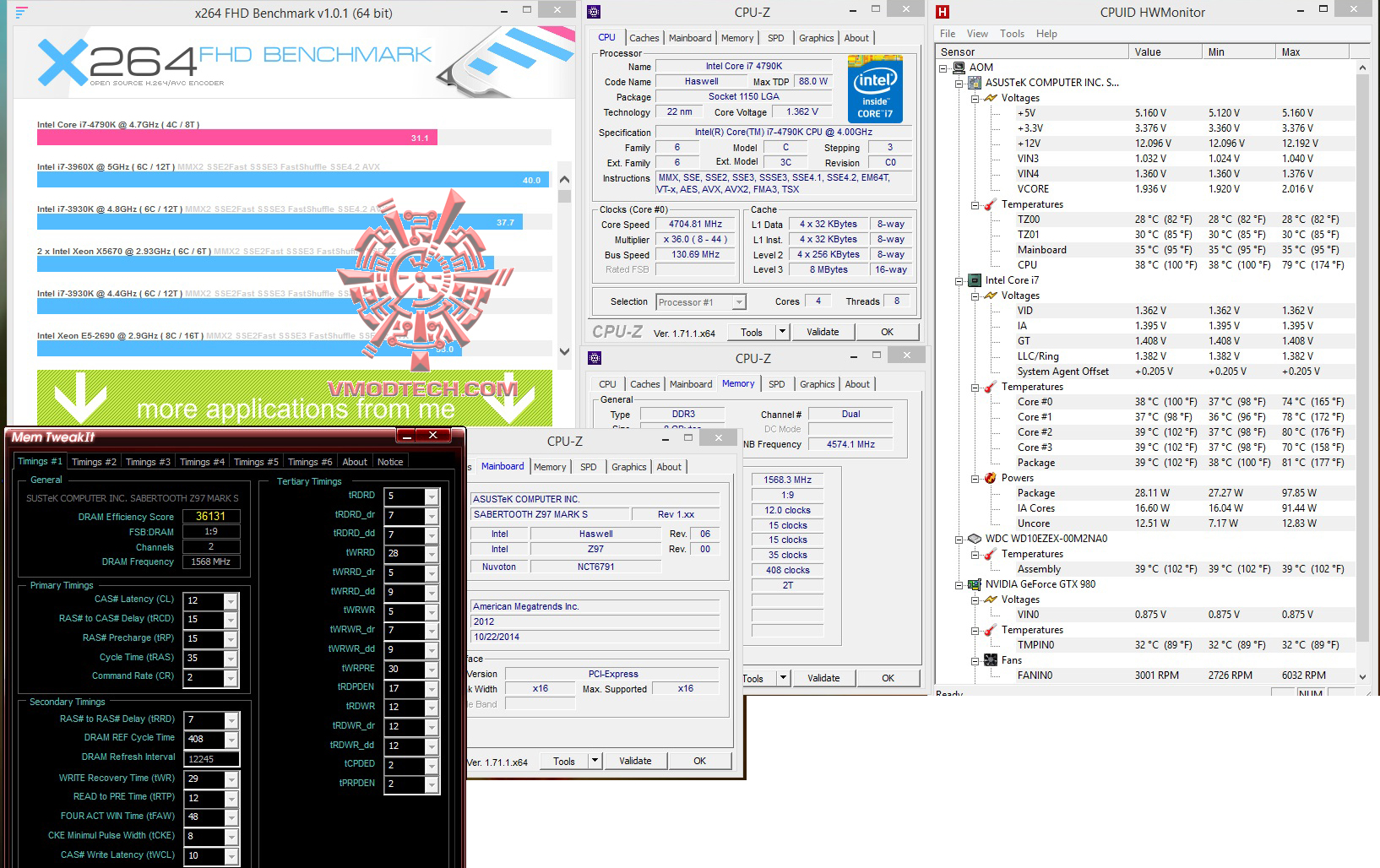Open the About tab in CPU-Z Mainboard window
This screenshot has width=1380, height=868.
pyautogui.click(x=669, y=467)
